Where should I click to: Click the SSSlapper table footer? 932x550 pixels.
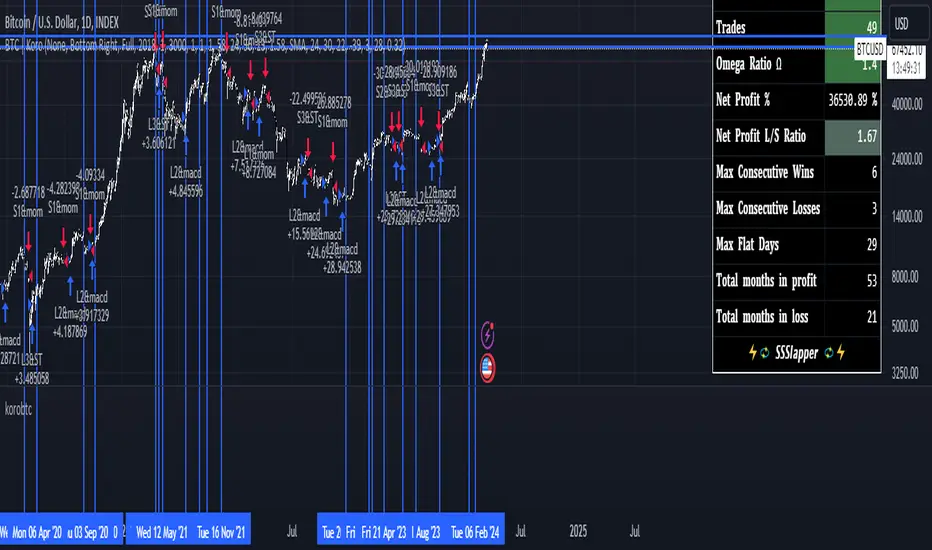796,353
